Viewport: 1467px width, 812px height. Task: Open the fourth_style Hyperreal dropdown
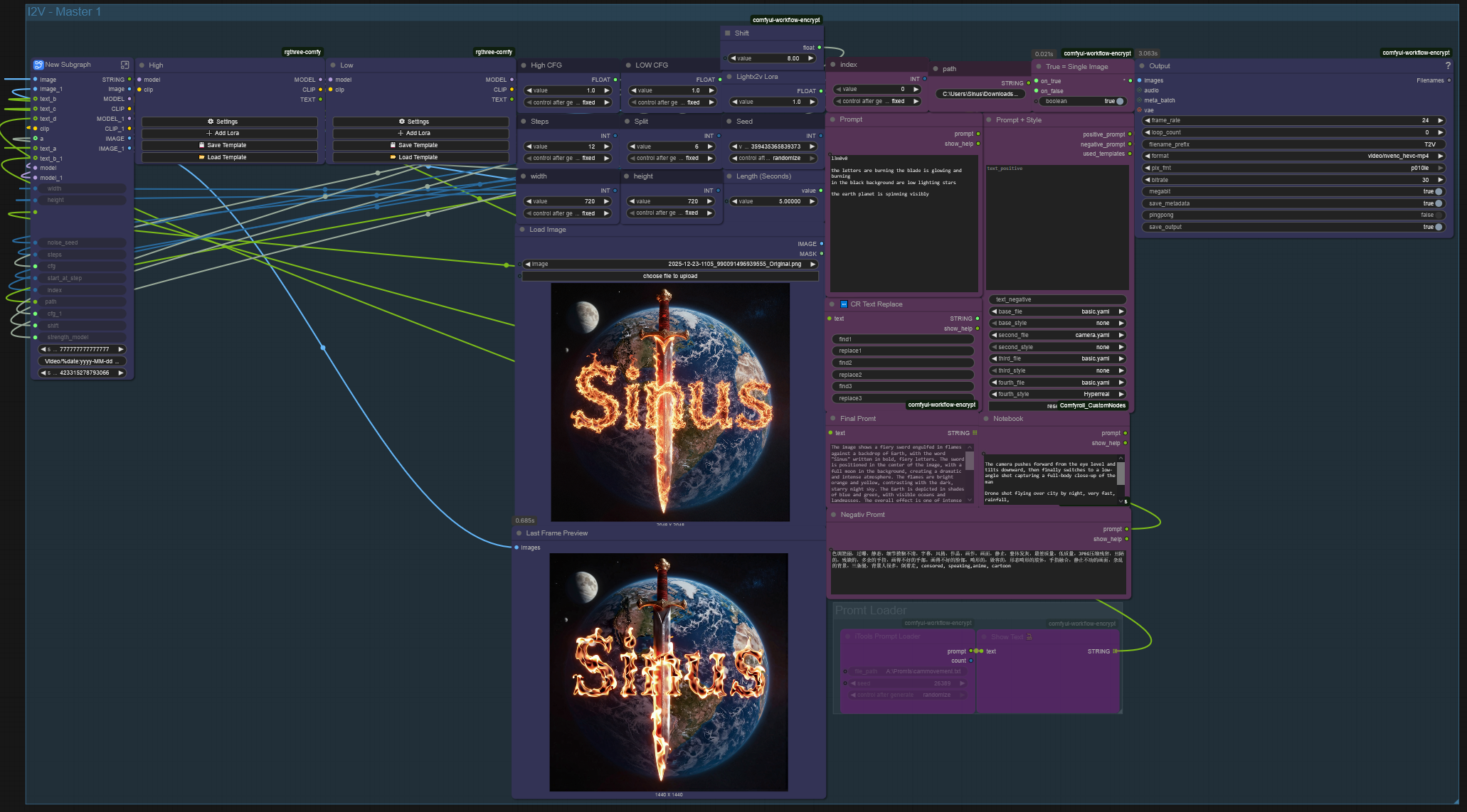(x=1057, y=395)
